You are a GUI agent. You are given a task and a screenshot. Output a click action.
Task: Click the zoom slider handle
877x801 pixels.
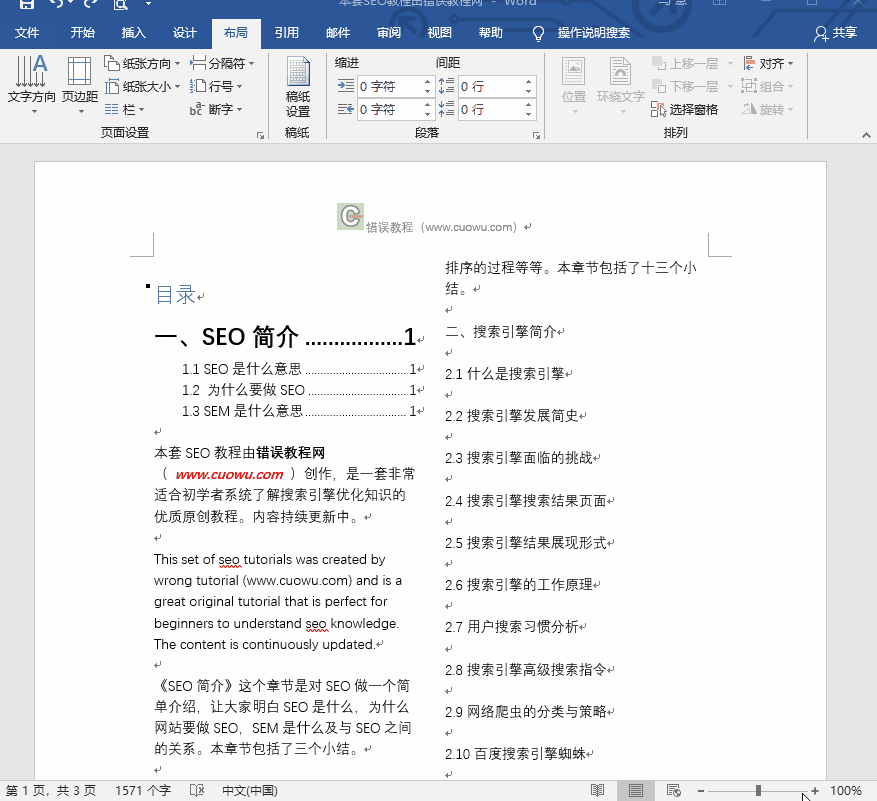pos(758,790)
